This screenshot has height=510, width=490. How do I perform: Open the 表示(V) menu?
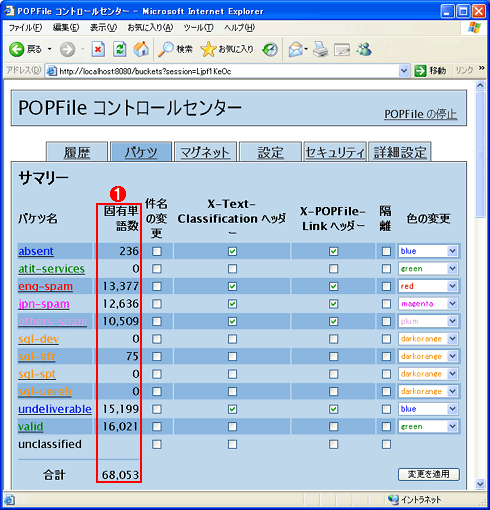pyautogui.click(x=103, y=28)
